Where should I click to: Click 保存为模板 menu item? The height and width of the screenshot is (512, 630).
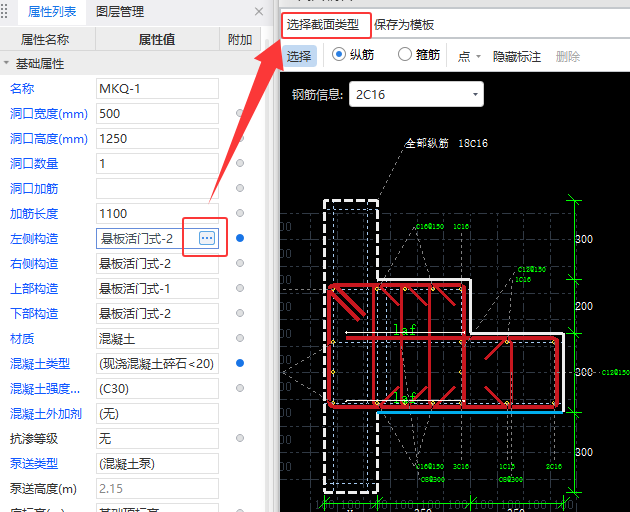[404, 25]
